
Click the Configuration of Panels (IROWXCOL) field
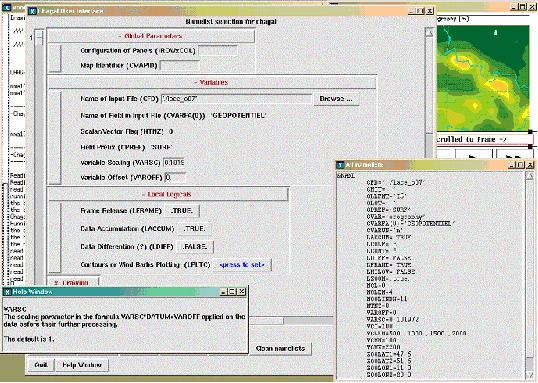click(218, 51)
